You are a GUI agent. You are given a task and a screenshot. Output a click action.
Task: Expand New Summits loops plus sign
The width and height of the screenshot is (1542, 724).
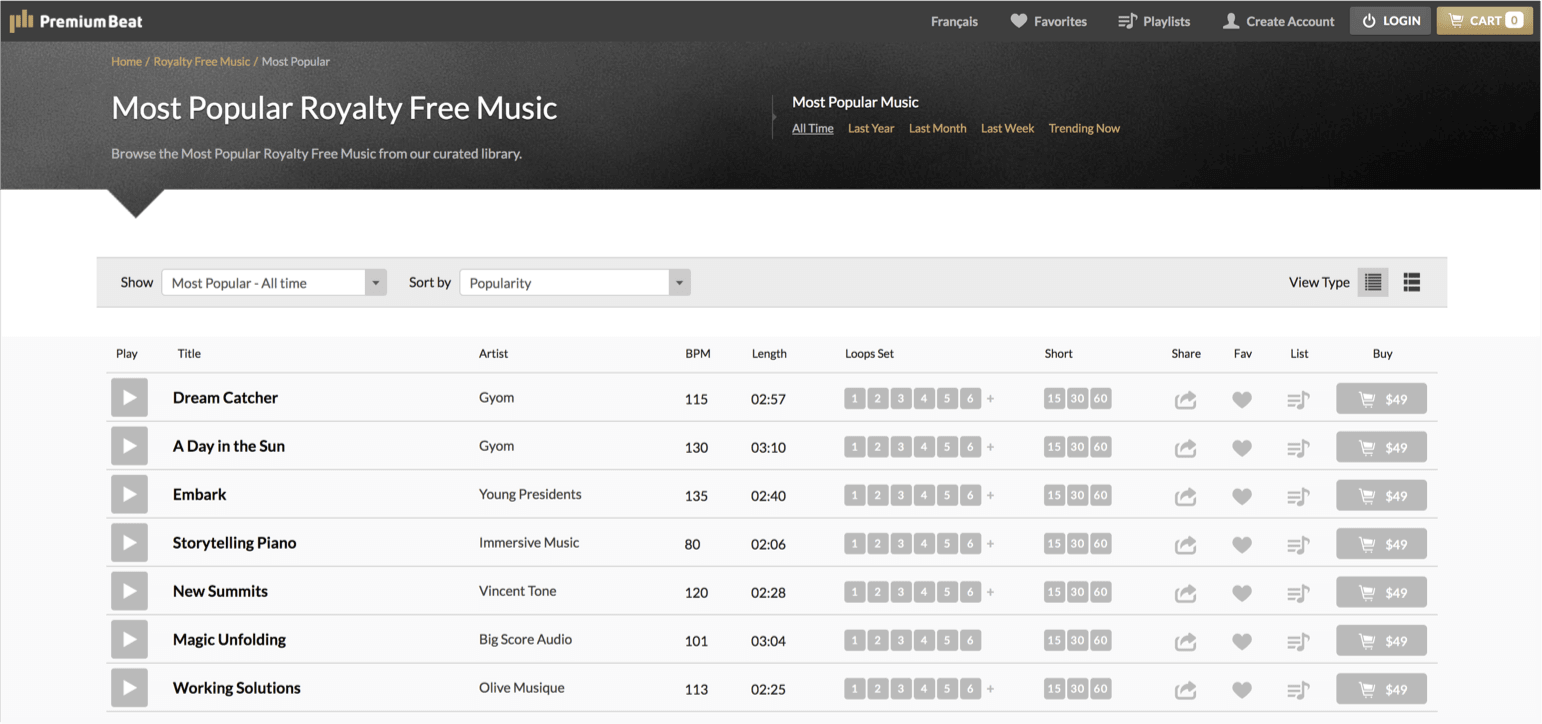click(991, 592)
